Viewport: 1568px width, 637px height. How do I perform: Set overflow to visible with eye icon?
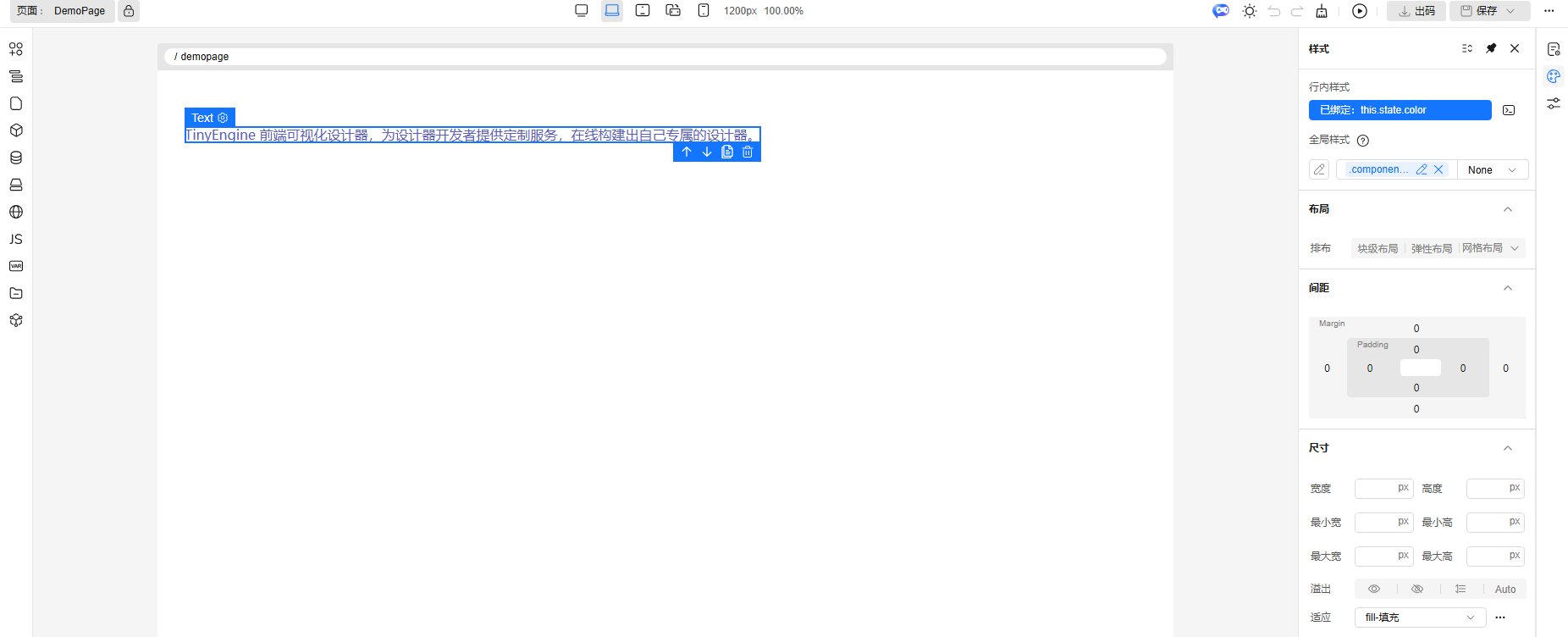(1374, 589)
